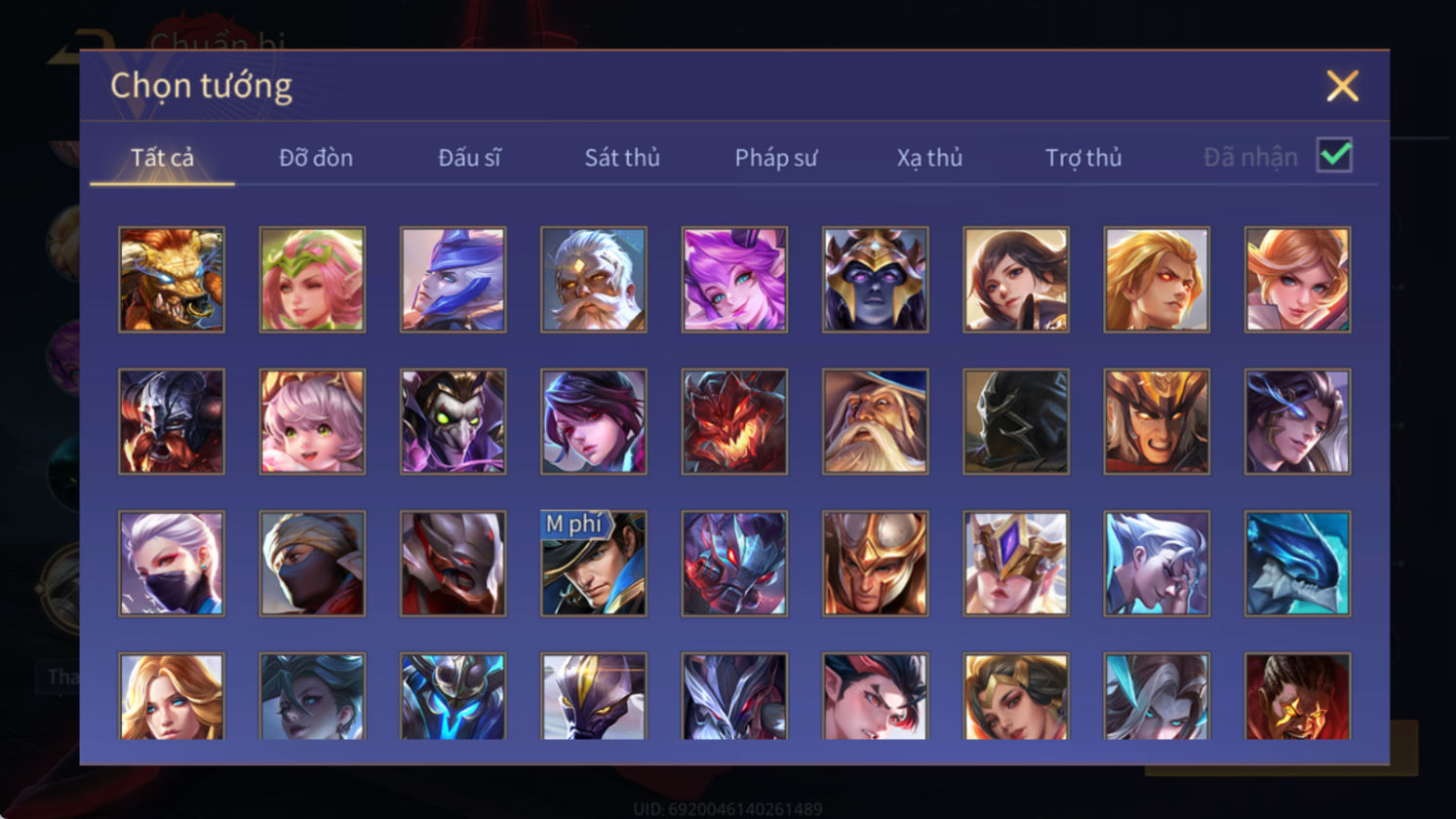The width and height of the screenshot is (1456, 819).
Task: Choose the masked white-haired ninja hero
Action: click(172, 564)
